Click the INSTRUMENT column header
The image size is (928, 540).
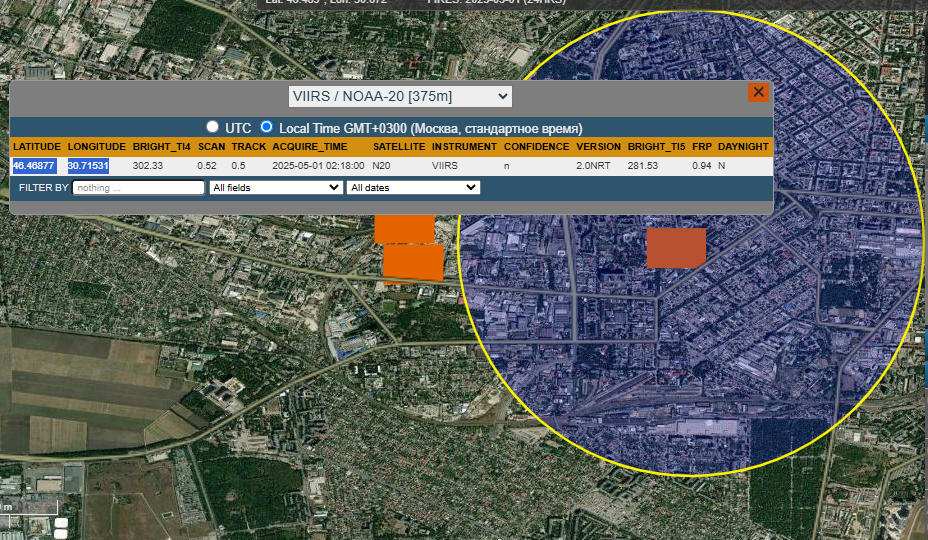464,147
